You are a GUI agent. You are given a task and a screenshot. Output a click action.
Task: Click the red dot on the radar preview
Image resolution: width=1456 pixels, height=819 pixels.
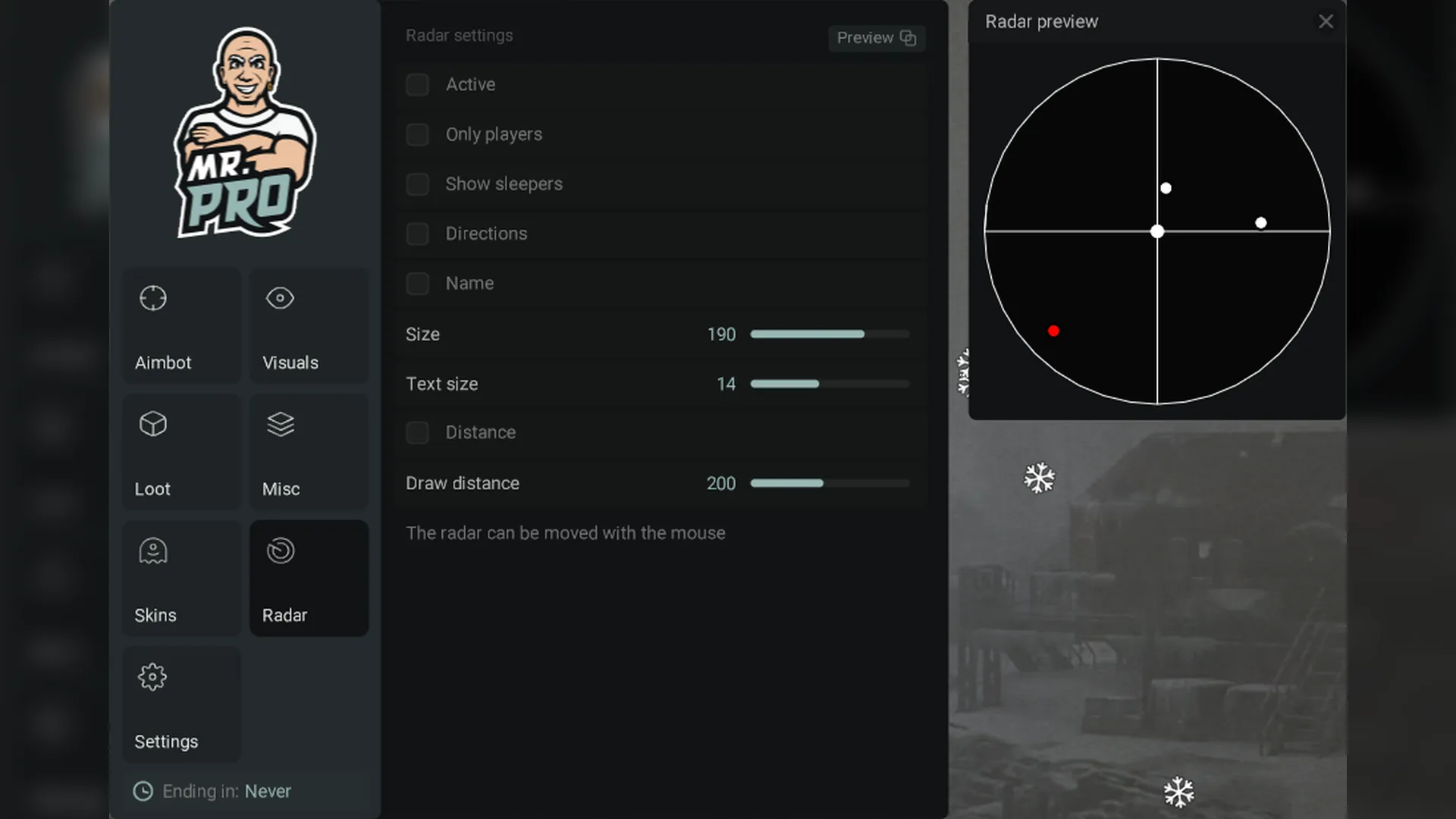[x=1053, y=331]
